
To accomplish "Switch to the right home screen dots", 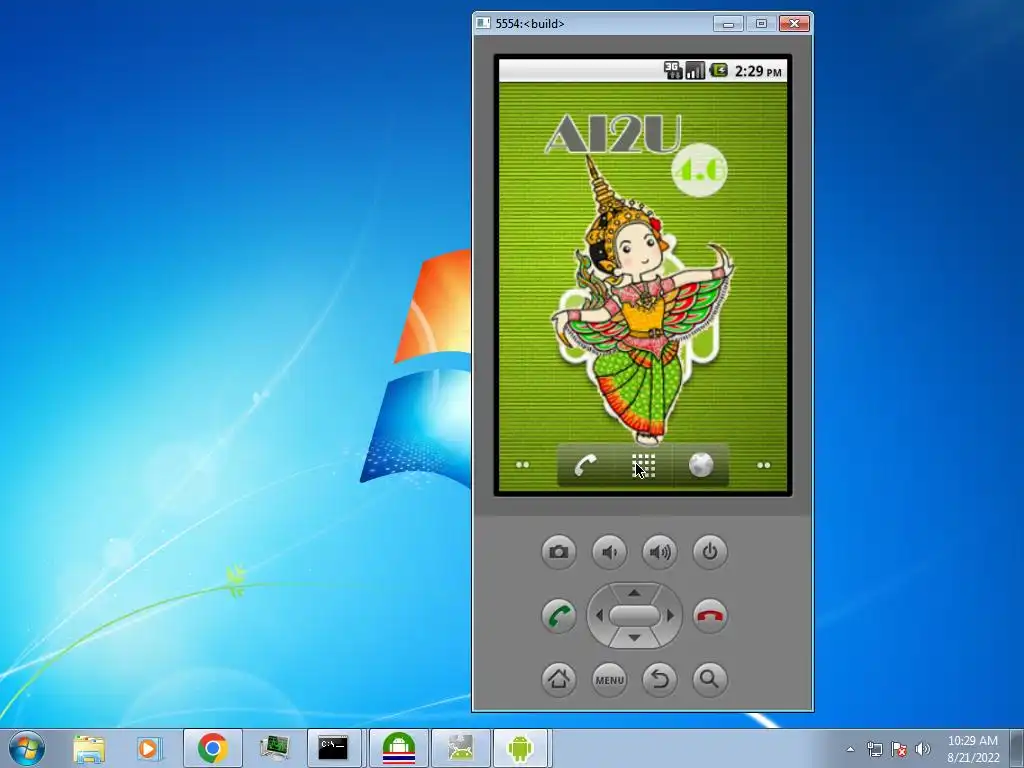I will (763, 466).
